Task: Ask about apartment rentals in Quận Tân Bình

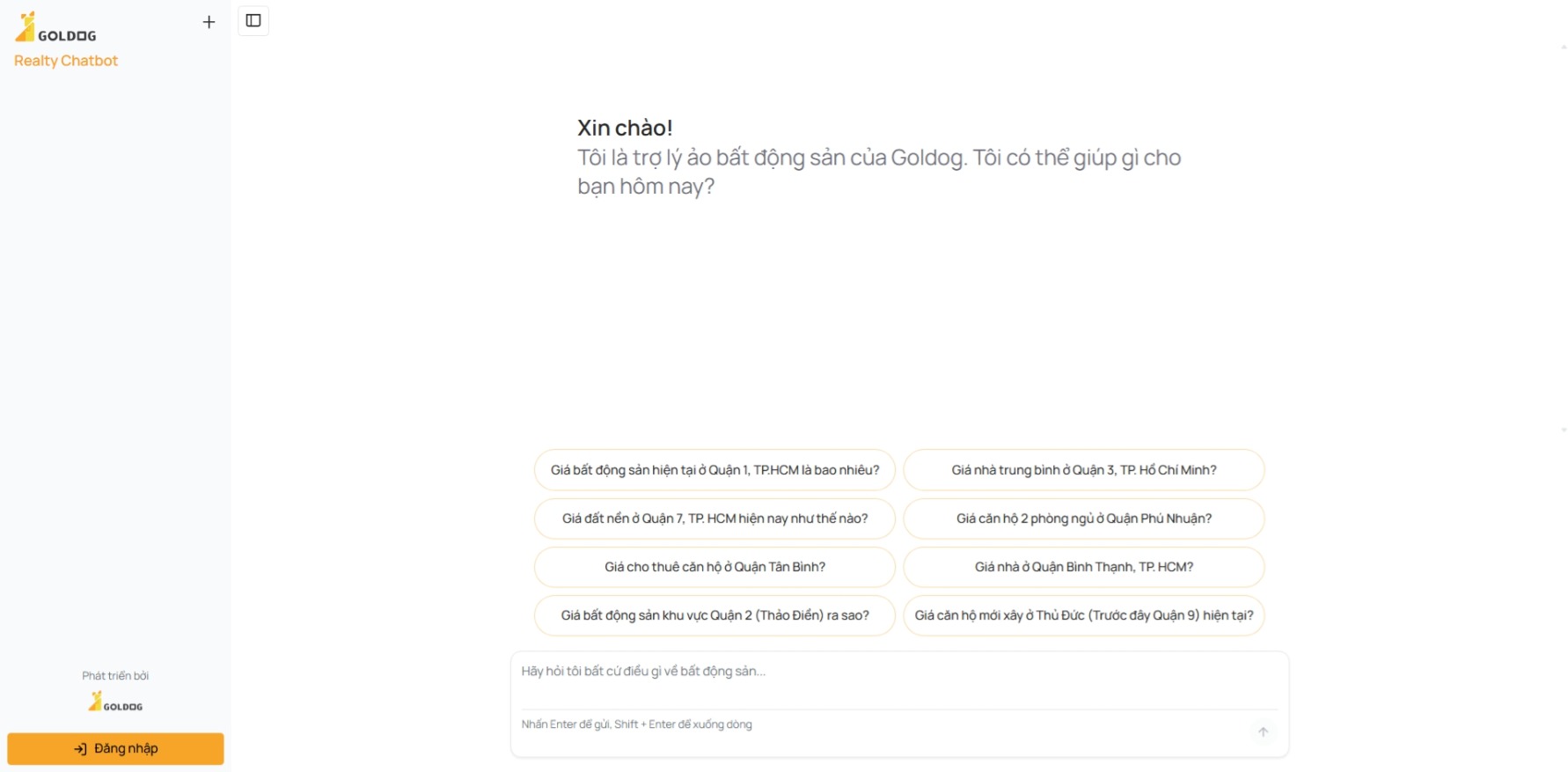Action: click(714, 567)
